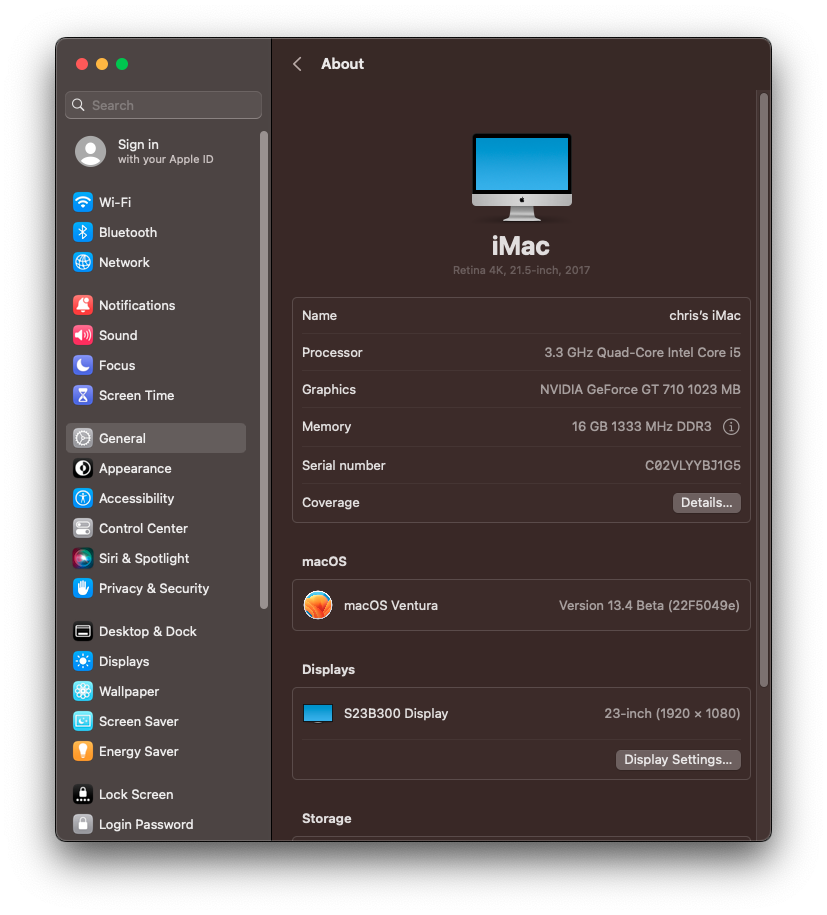The height and width of the screenshot is (915, 827).
Task: Open the Lock Screen icon
Action: click(83, 794)
